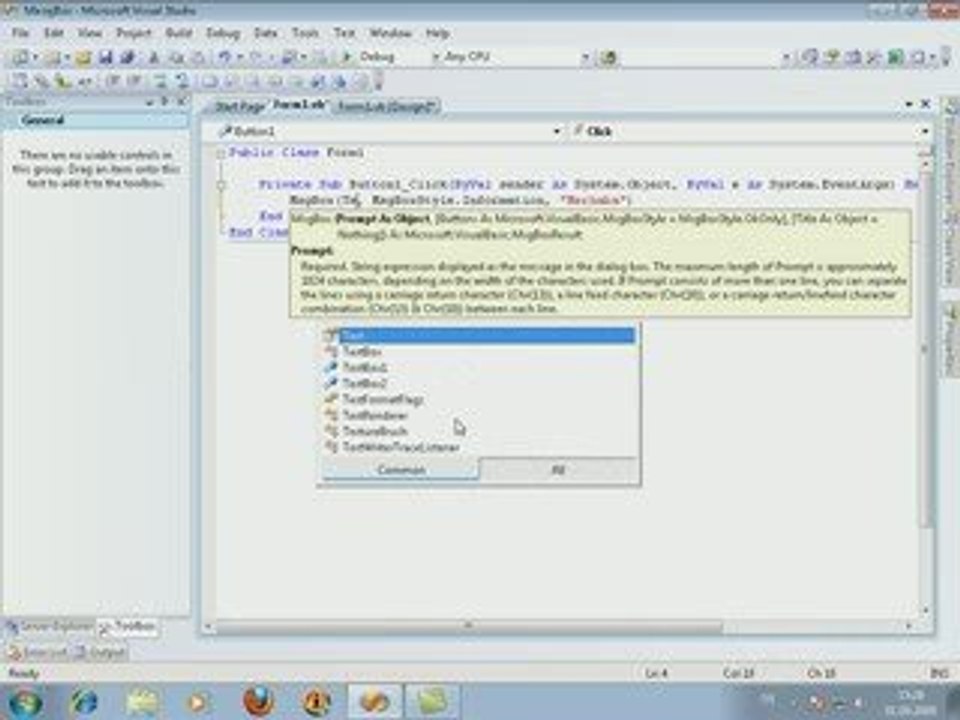The width and height of the screenshot is (960, 720).
Task: Click the editor horizontal scrollbar
Action: (469, 626)
